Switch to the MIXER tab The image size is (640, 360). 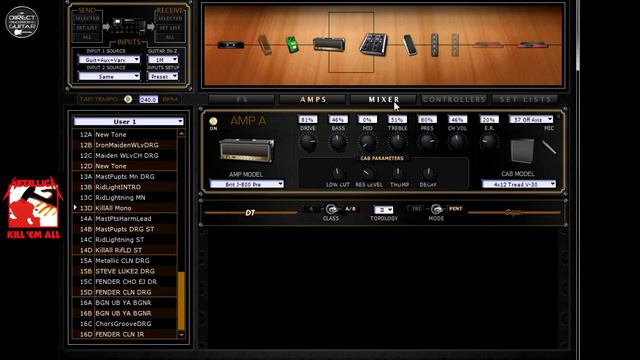(384, 99)
